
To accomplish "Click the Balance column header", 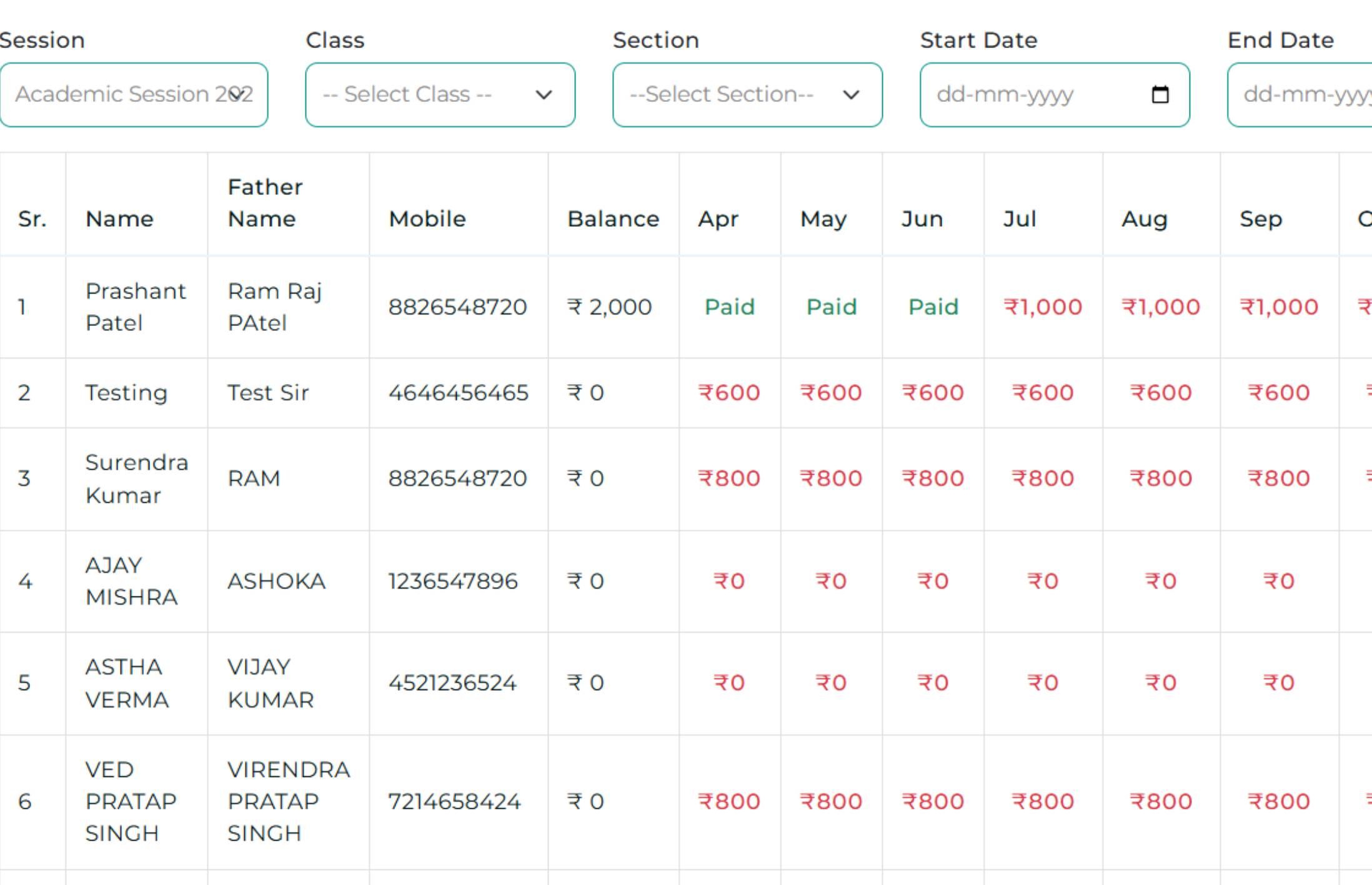I will pyautogui.click(x=613, y=219).
